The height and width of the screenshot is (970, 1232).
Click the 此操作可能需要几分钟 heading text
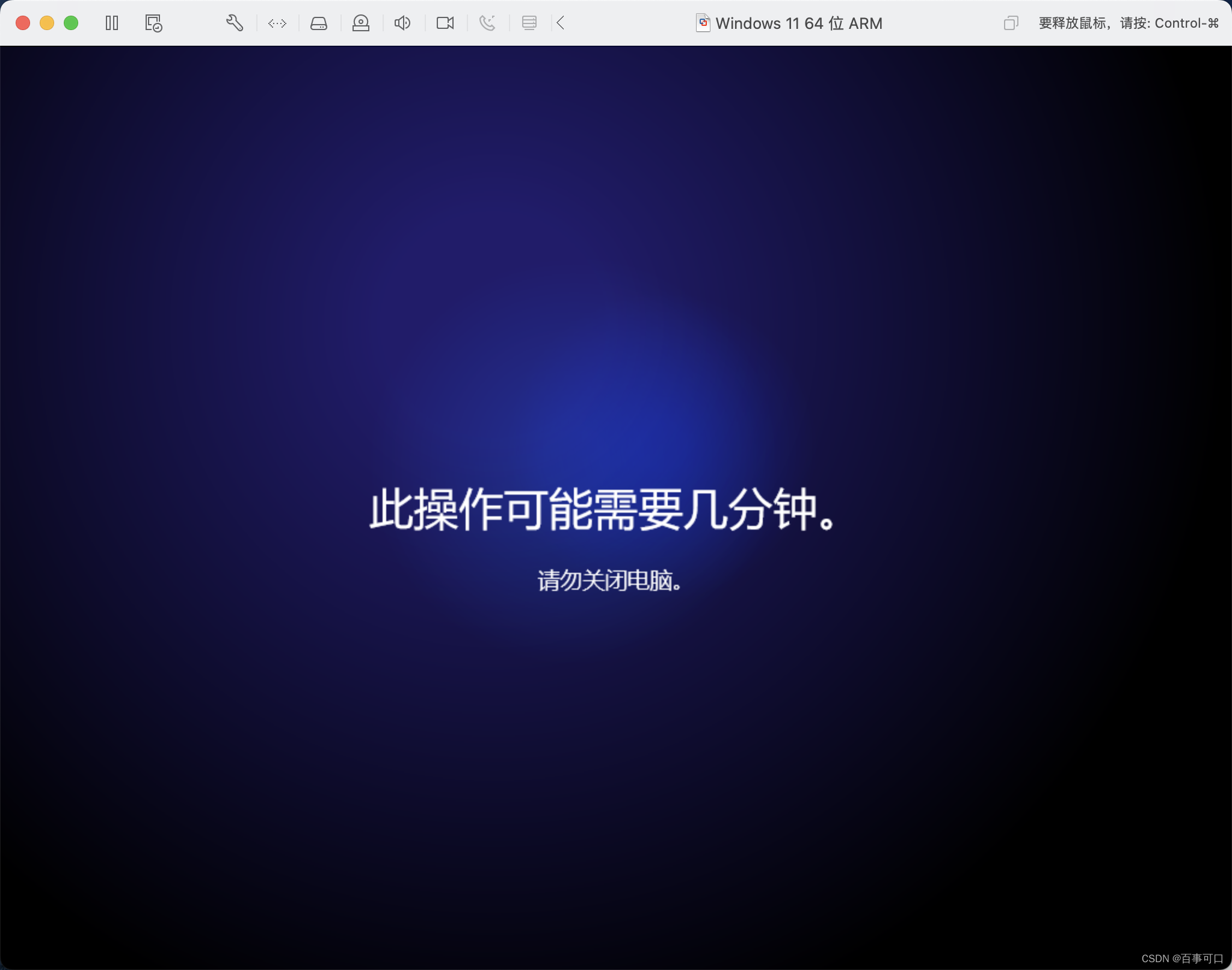tap(603, 510)
